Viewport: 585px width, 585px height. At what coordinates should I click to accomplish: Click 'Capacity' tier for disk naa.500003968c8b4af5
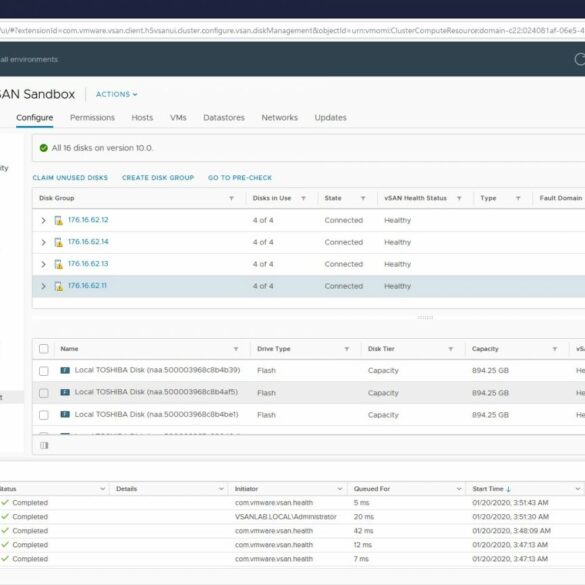click(383, 393)
